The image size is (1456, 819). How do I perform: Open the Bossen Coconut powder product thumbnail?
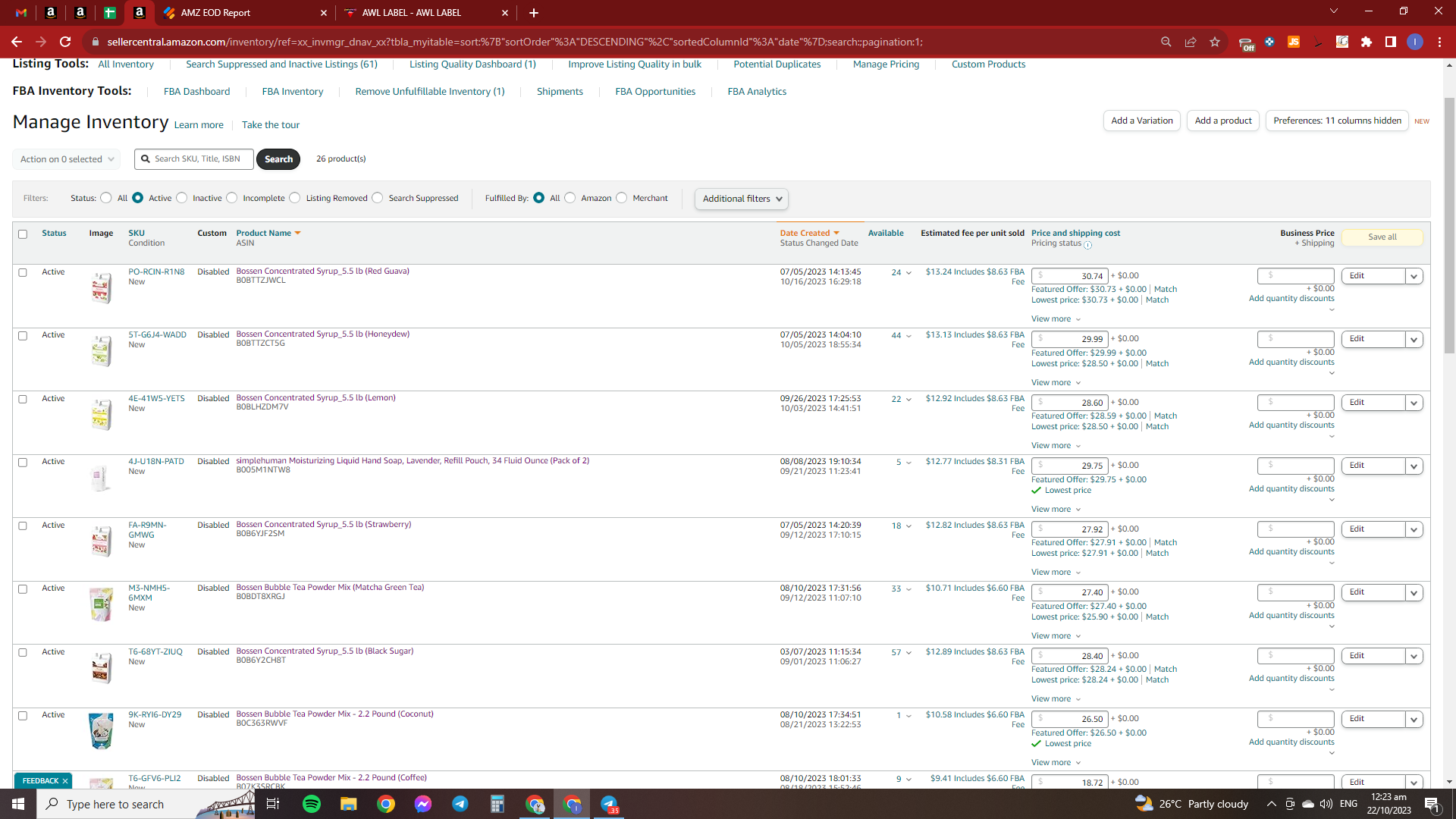(x=101, y=731)
